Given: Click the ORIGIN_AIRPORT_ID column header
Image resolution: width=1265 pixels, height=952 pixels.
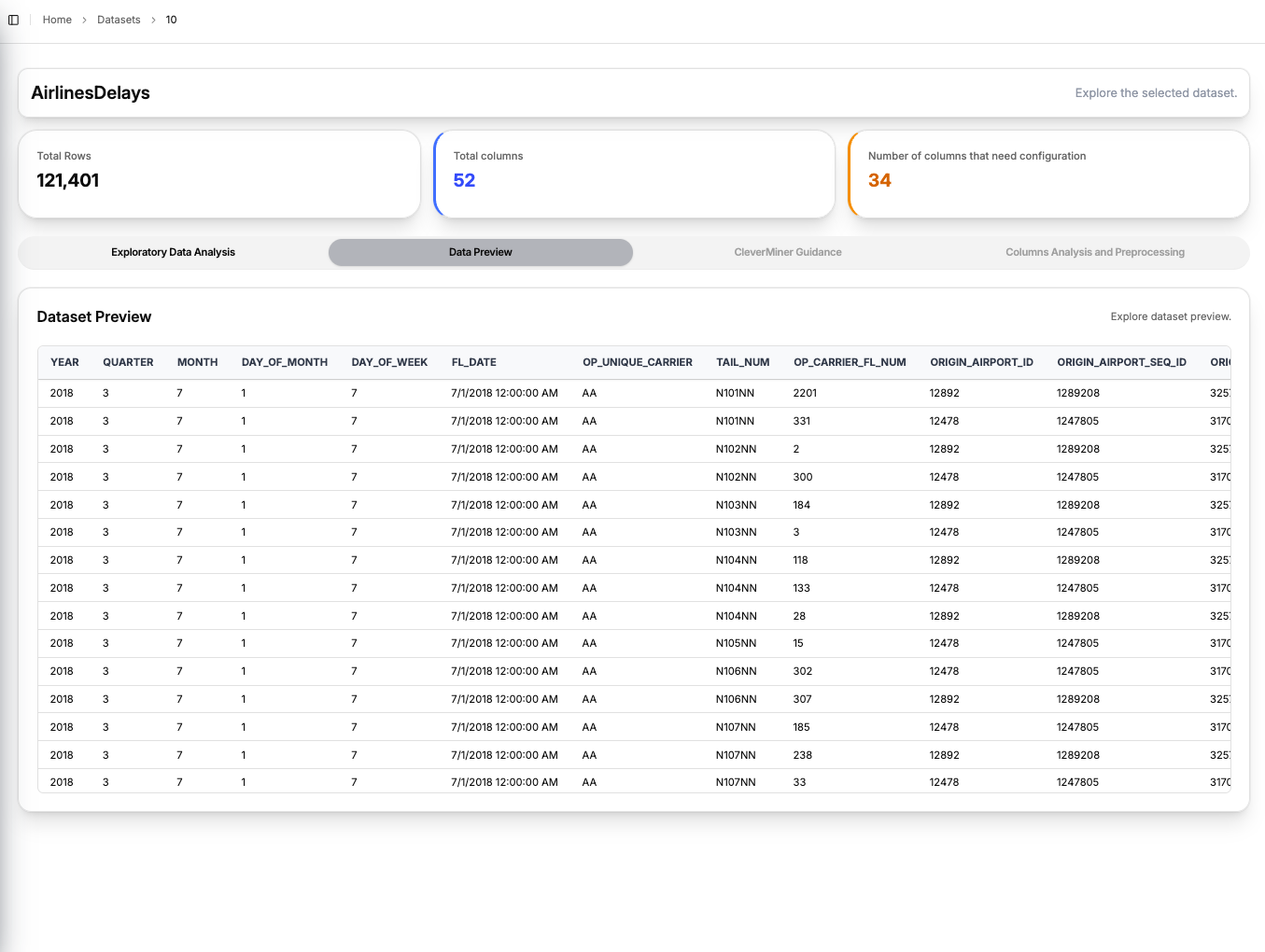Looking at the screenshot, I should (x=981, y=362).
